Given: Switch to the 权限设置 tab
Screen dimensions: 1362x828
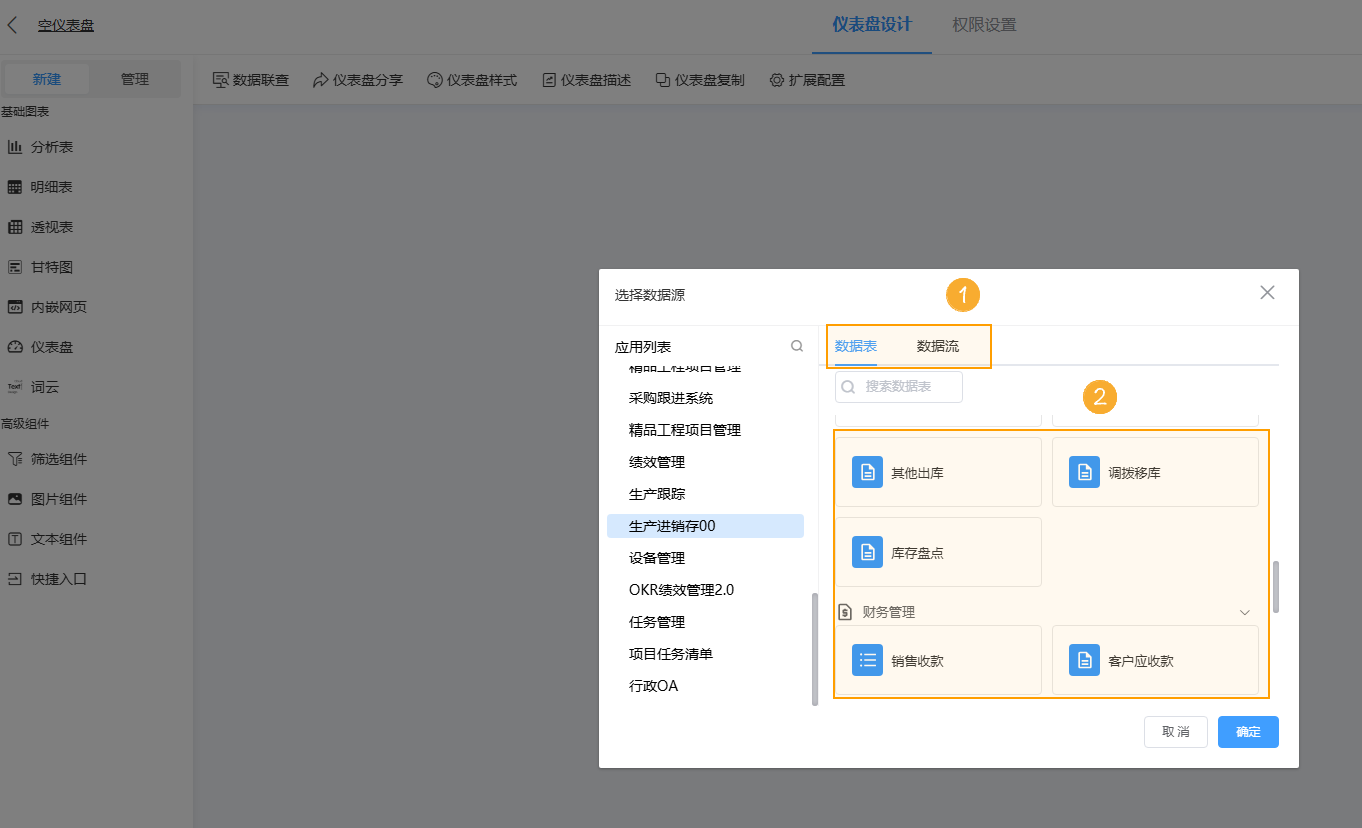Looking at the screenshot, I should click(x=983, y=24).
